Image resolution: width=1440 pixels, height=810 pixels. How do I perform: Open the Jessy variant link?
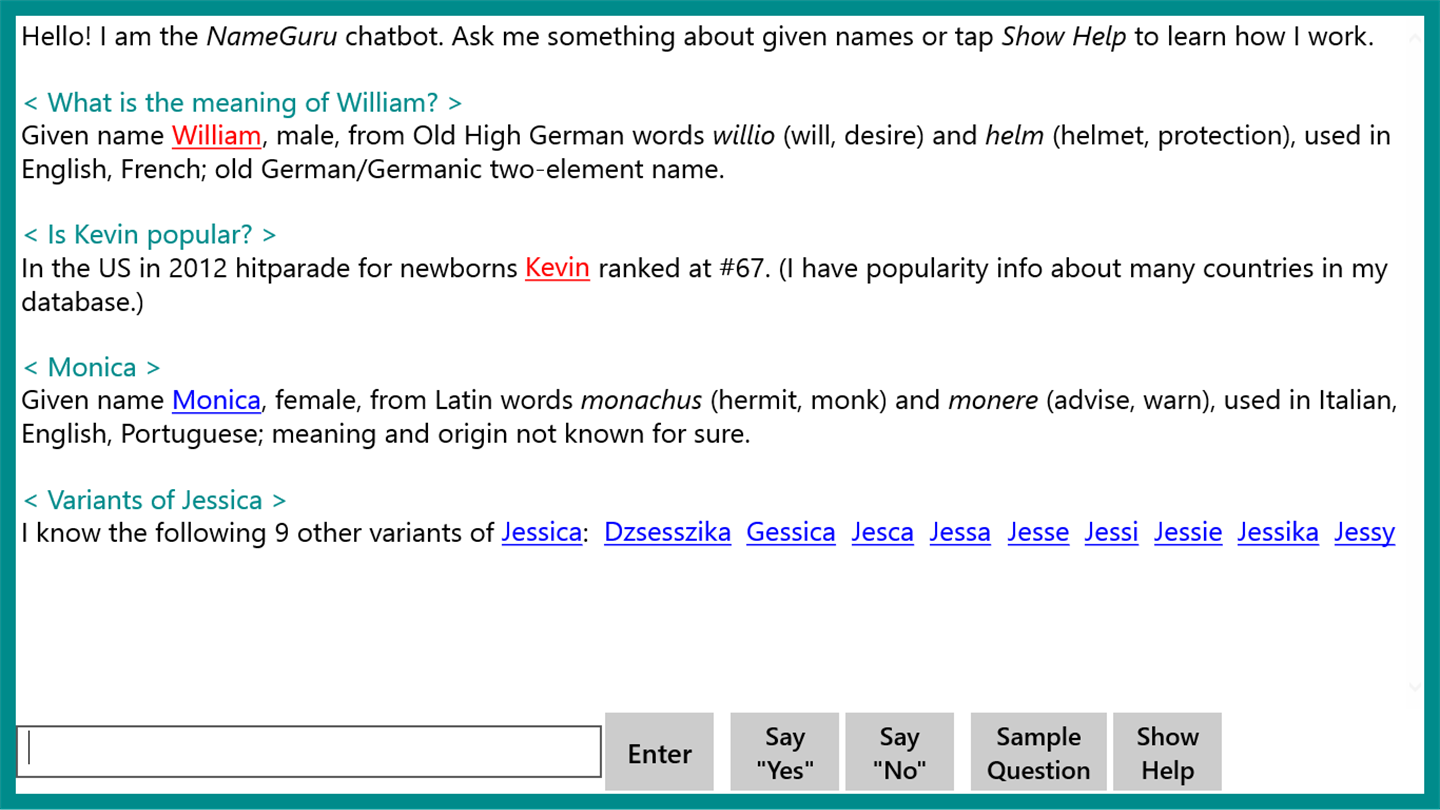pyautogui.click(x=1364, y=533)
